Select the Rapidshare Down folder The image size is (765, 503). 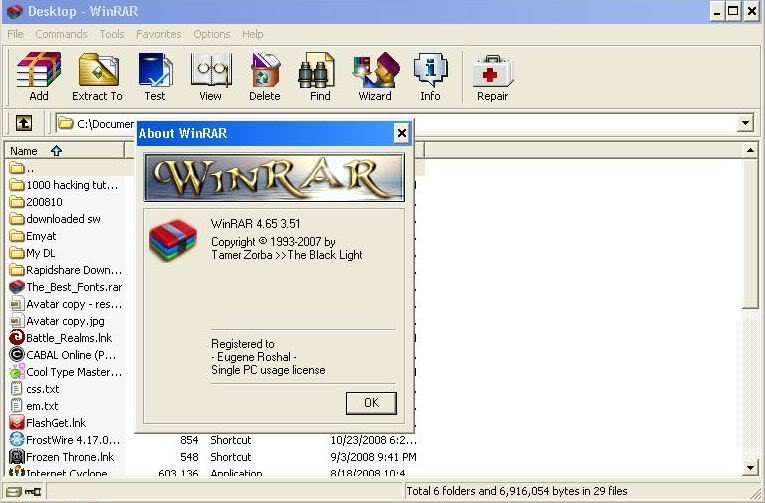66,270
